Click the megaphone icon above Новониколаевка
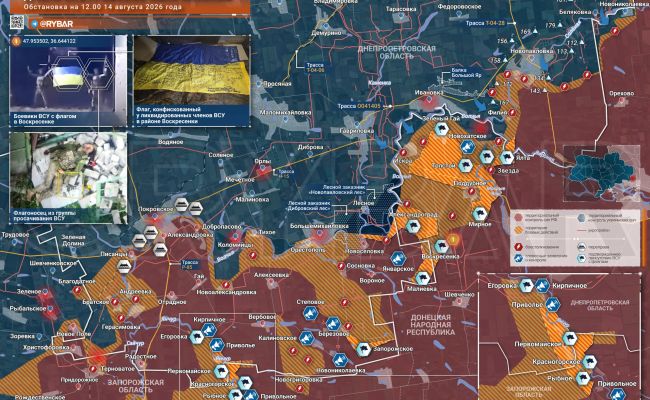 (340, 360)
